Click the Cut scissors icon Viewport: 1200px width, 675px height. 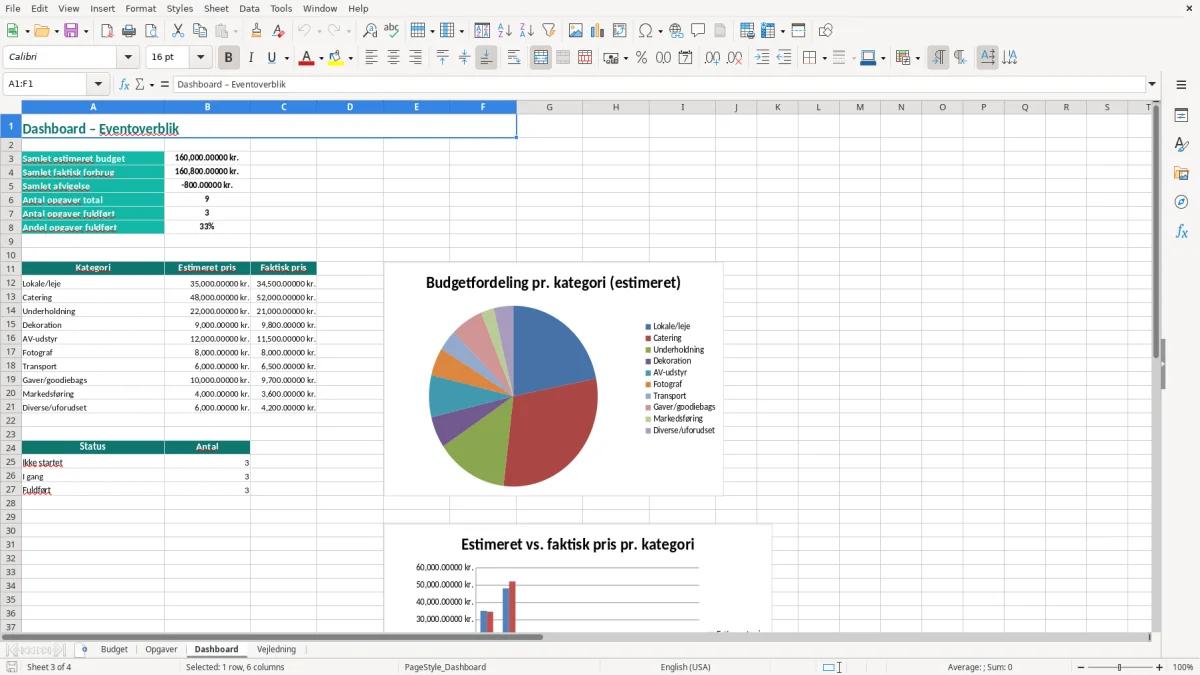[178, 31]
